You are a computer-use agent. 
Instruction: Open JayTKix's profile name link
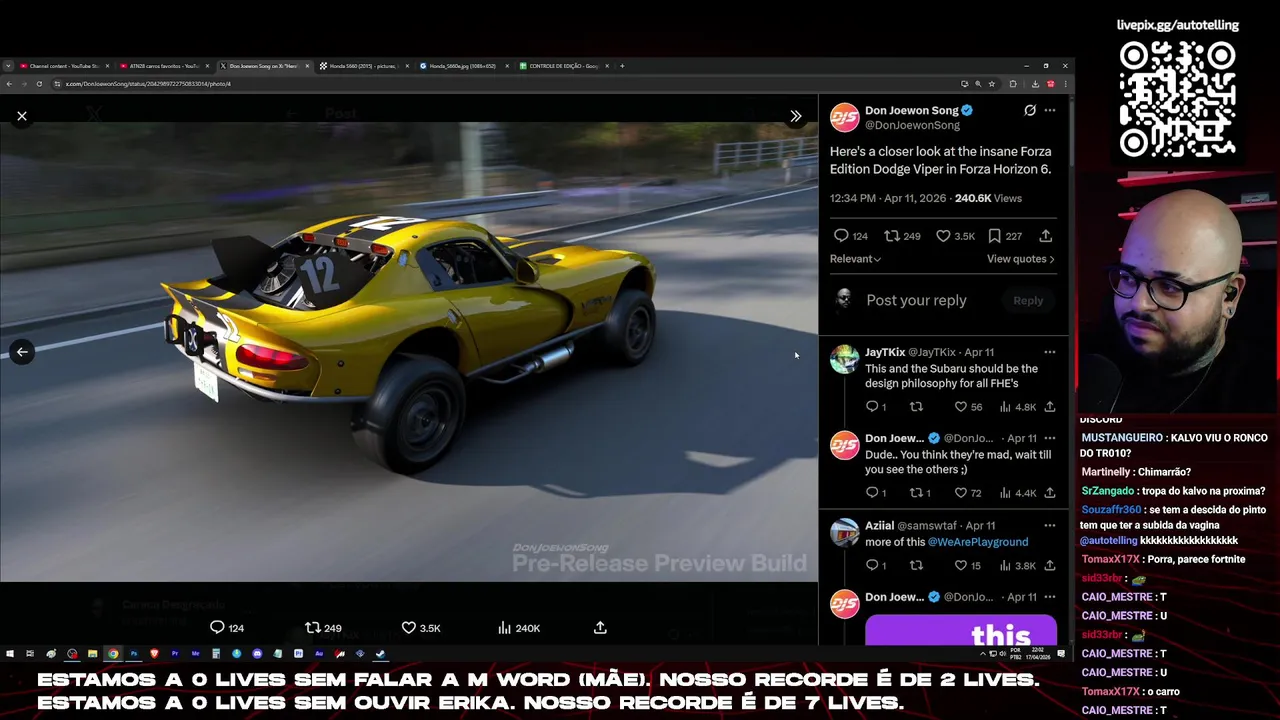885,352
